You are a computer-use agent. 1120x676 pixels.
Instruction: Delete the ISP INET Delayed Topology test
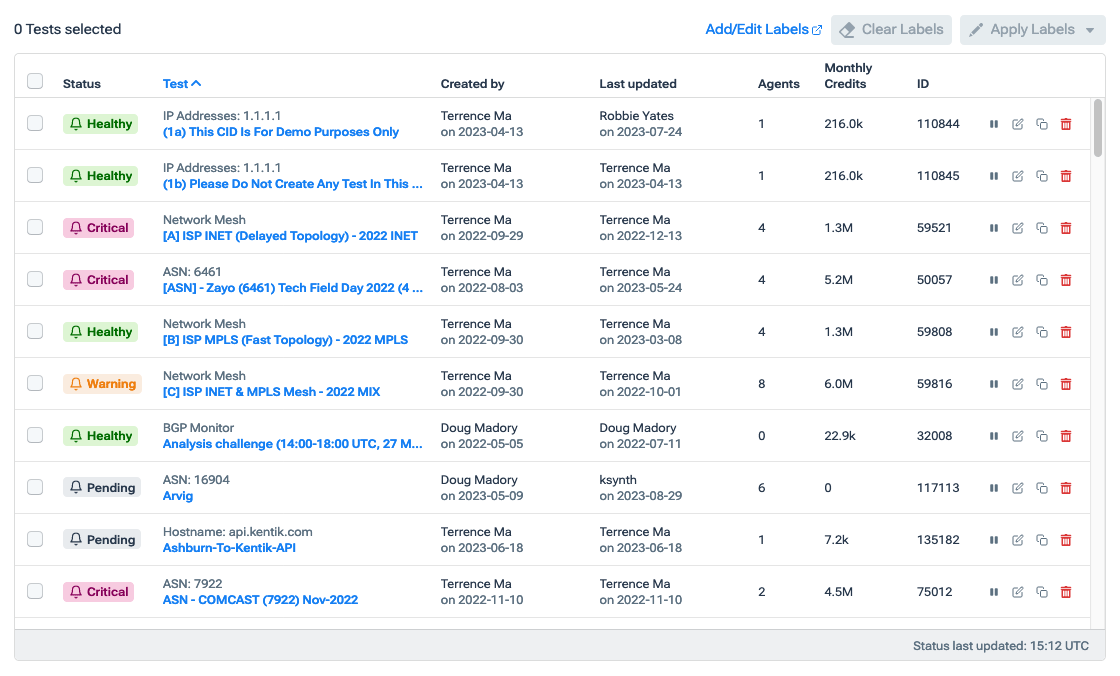[x=1065, y=228]
